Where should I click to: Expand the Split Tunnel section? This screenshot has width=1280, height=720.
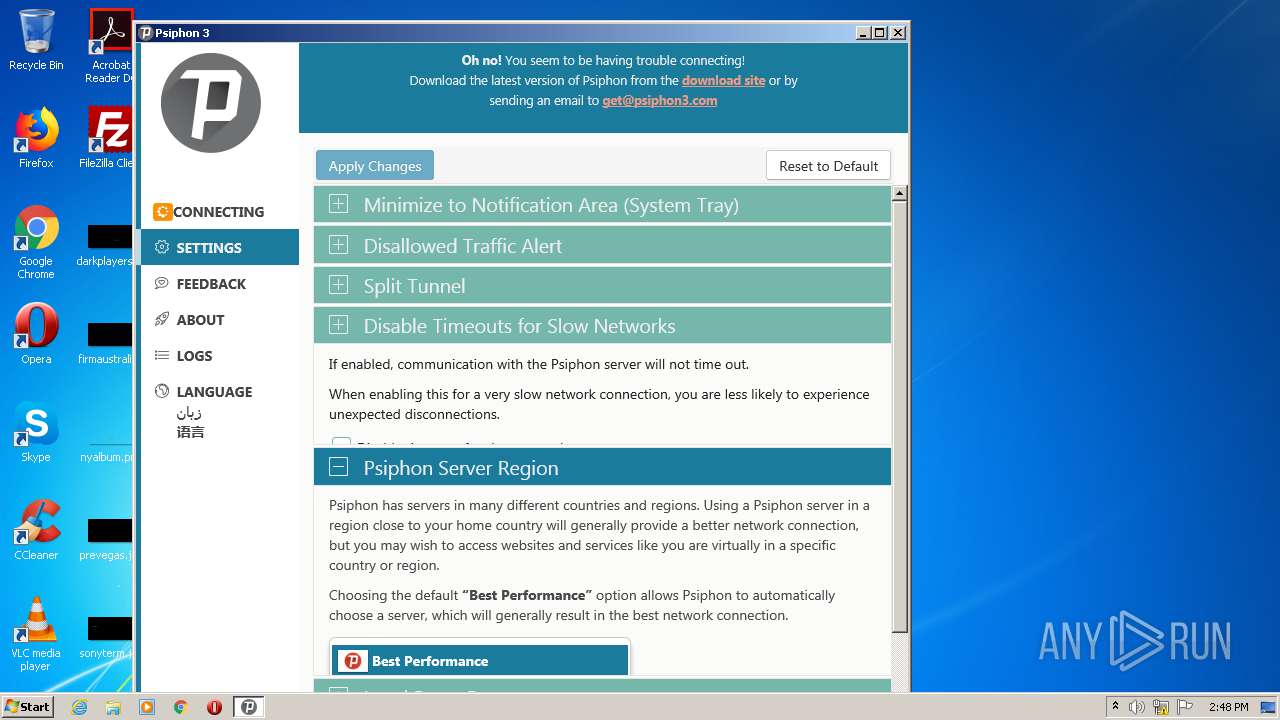(602, 285)
